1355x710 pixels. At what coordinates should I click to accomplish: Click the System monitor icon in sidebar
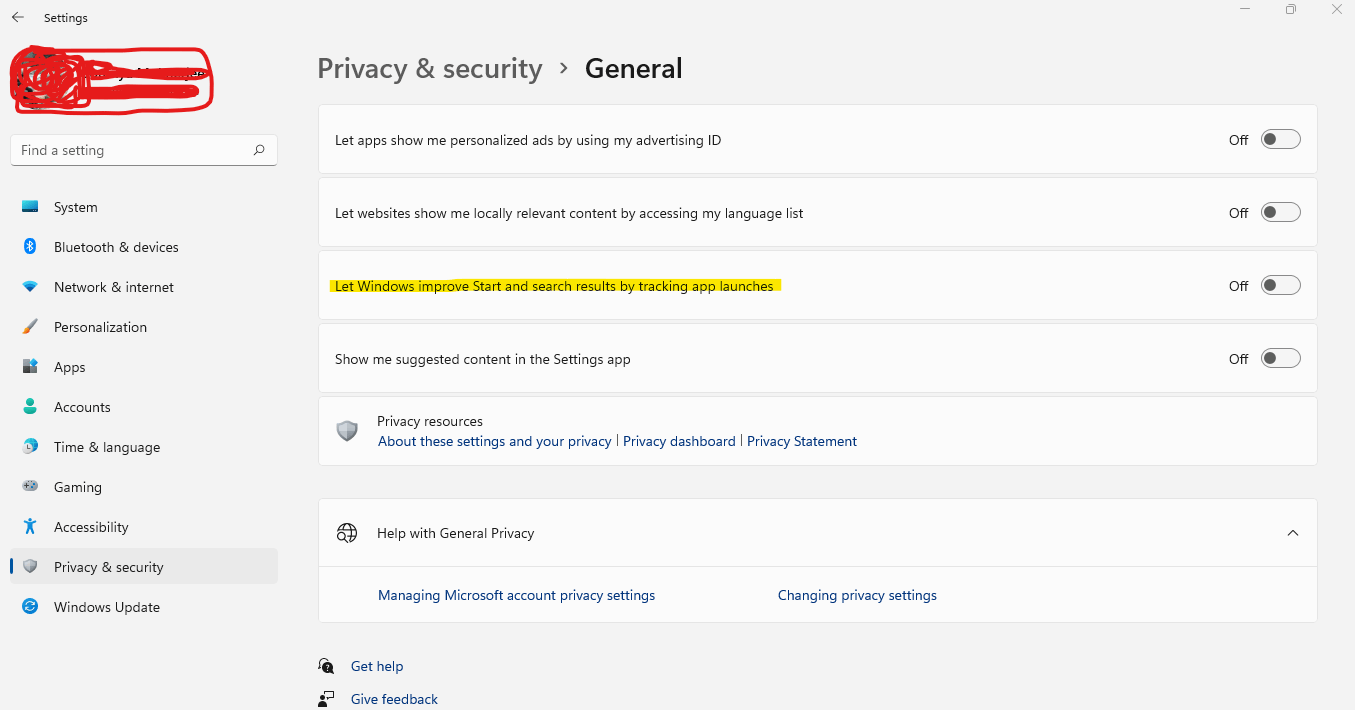pos(30,207)
